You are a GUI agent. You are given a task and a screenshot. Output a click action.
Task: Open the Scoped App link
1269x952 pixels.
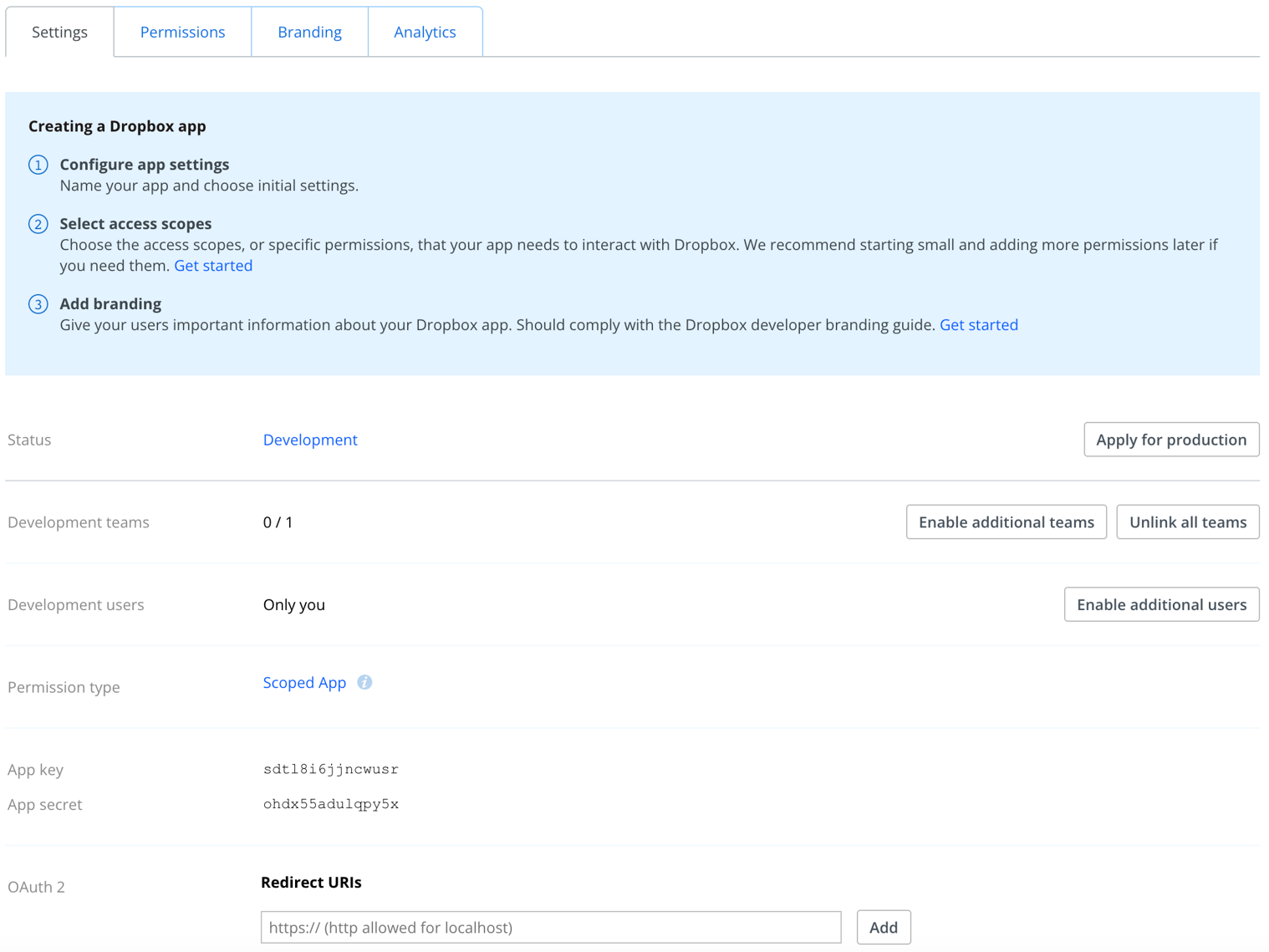[304, 682]
